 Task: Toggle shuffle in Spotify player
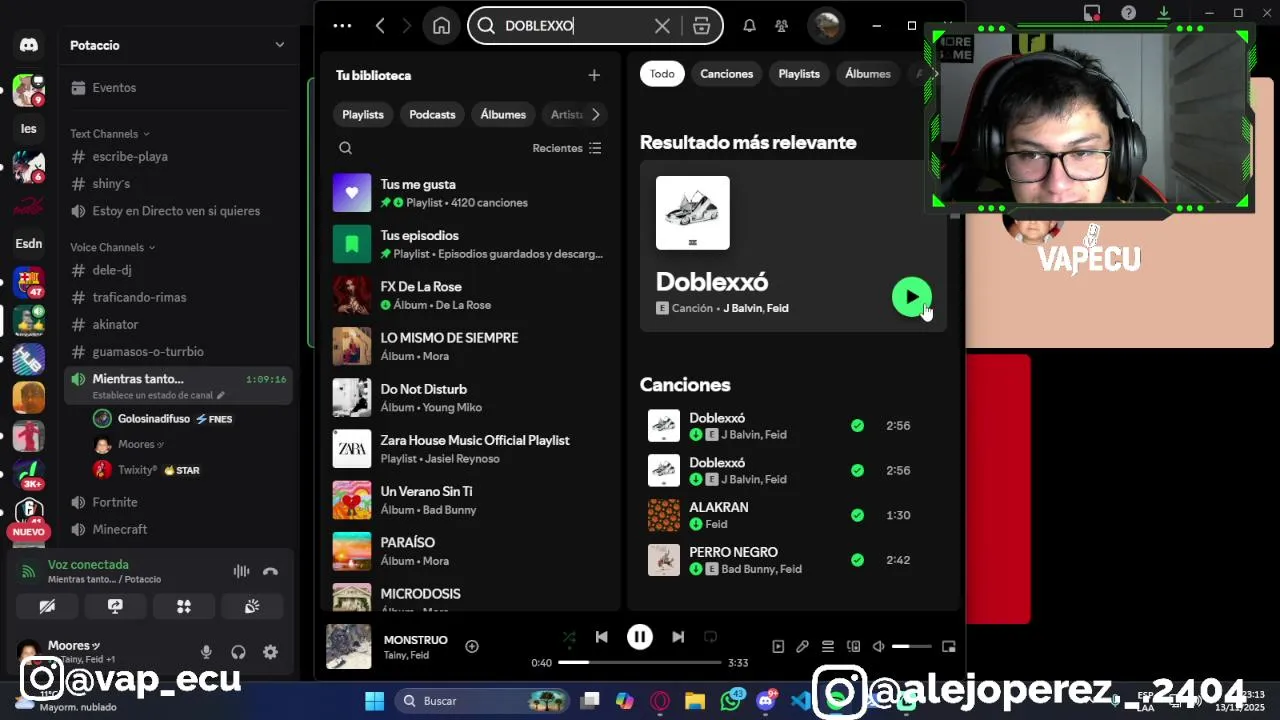(569, 637)
